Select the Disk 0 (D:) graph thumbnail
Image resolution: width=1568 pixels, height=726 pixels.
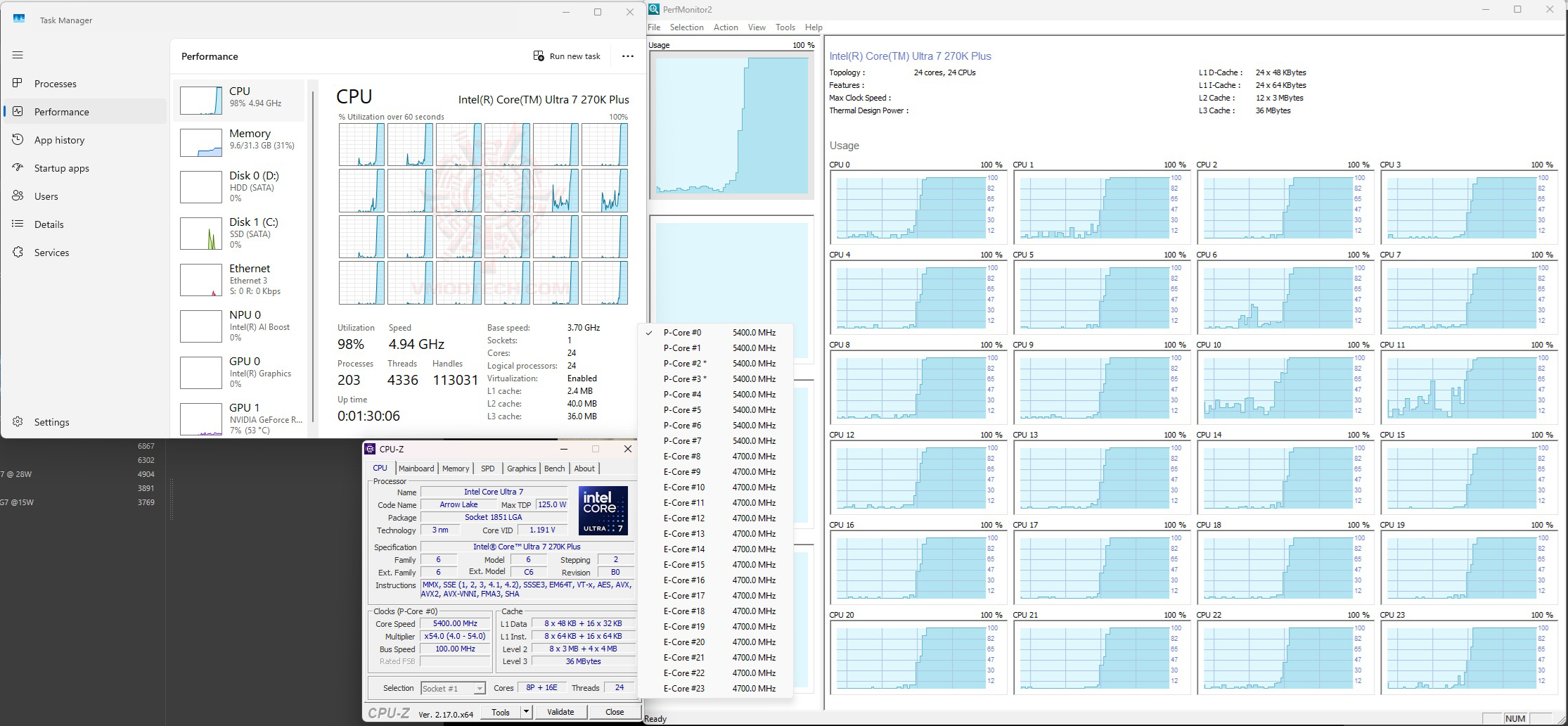[201, 187]
